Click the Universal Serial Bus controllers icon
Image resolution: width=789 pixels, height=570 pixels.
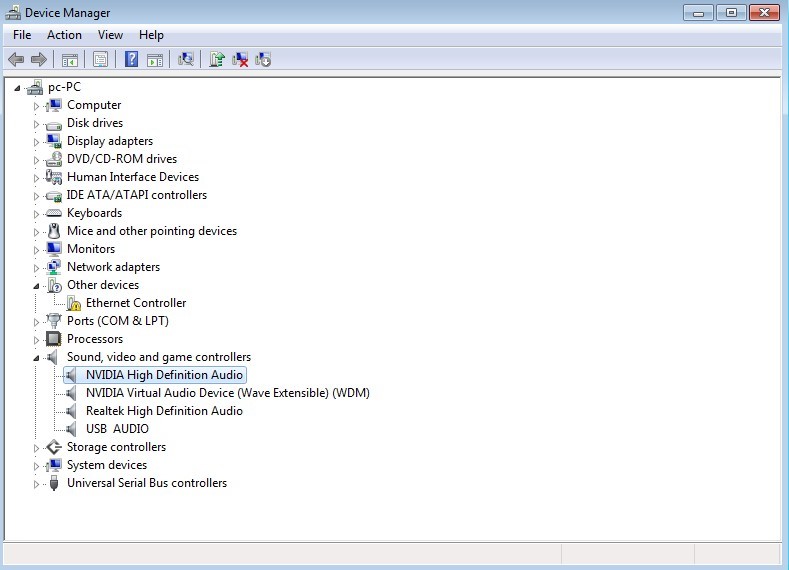(x=54, y=483)
